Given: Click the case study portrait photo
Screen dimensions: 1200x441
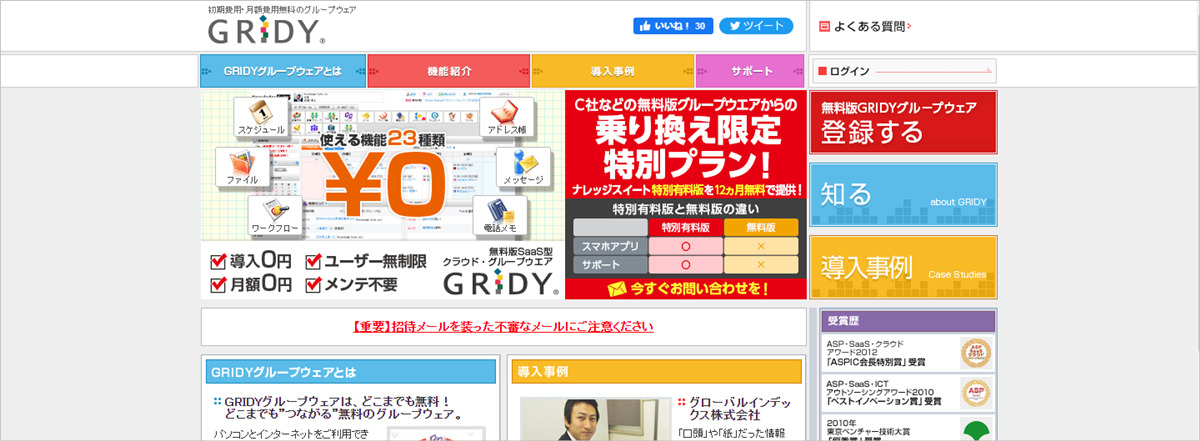Looking at the screenshot, I should (x=596, y=420).
